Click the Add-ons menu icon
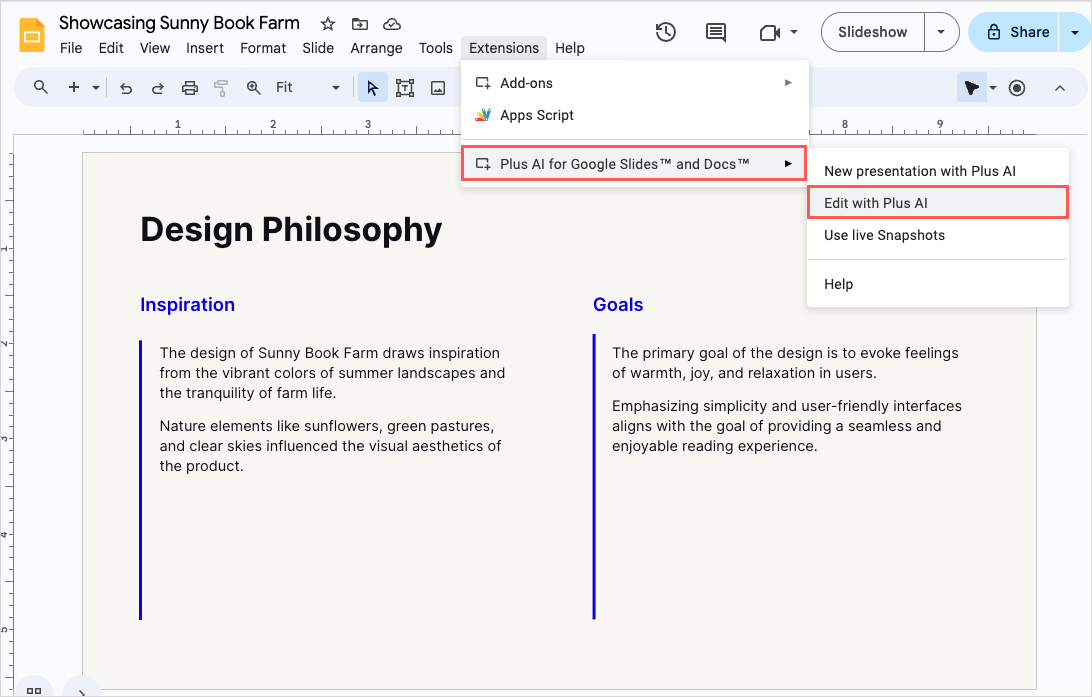Screen dimensions: 1092x697 483,83
